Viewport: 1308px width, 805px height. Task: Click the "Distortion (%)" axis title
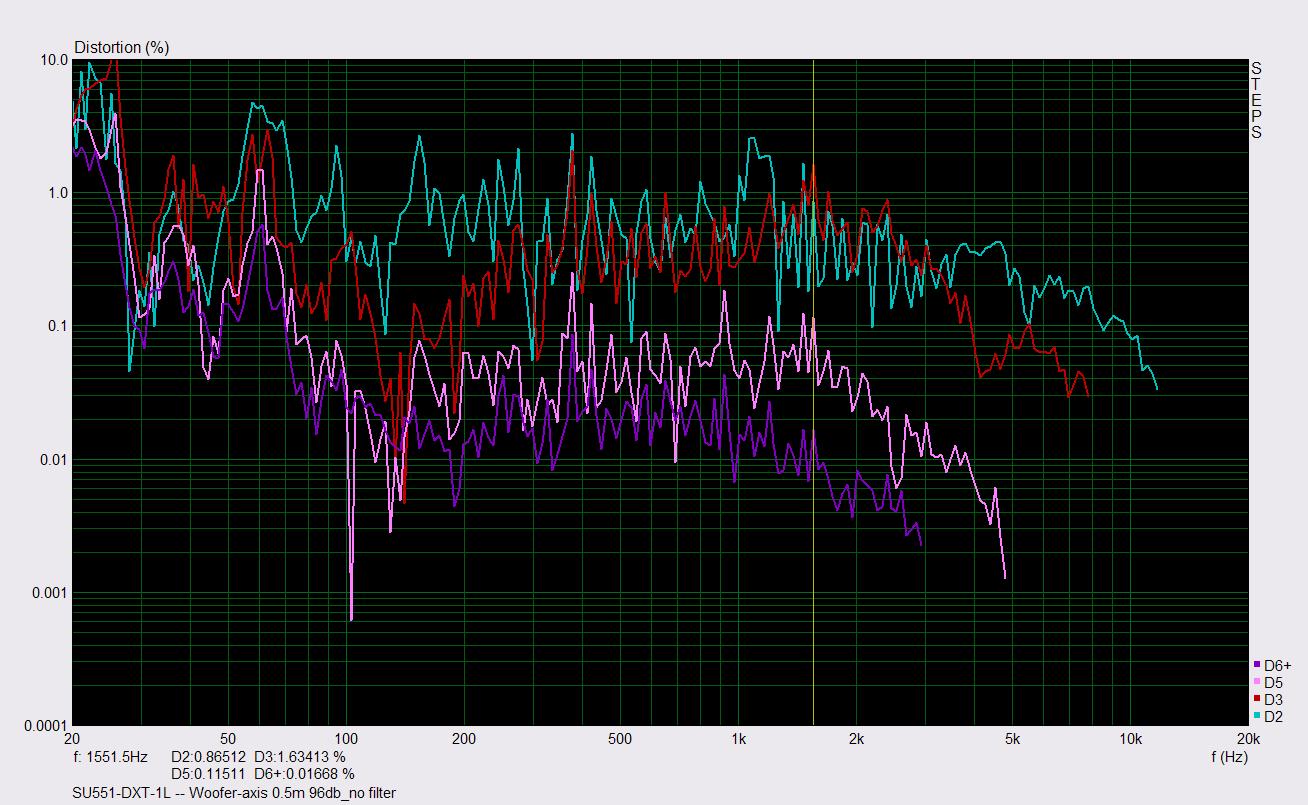tap(121, 47)
